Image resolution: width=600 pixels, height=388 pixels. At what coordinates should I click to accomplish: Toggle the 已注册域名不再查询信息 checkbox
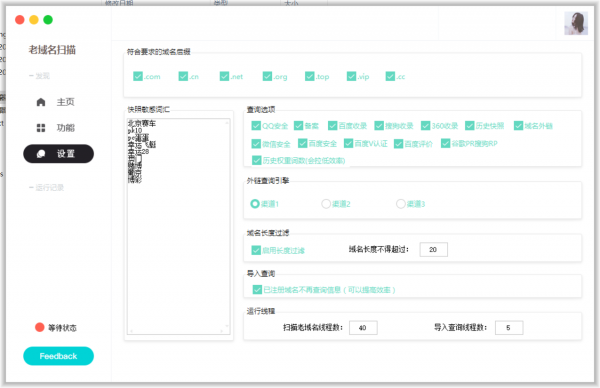tap(257, 290)
